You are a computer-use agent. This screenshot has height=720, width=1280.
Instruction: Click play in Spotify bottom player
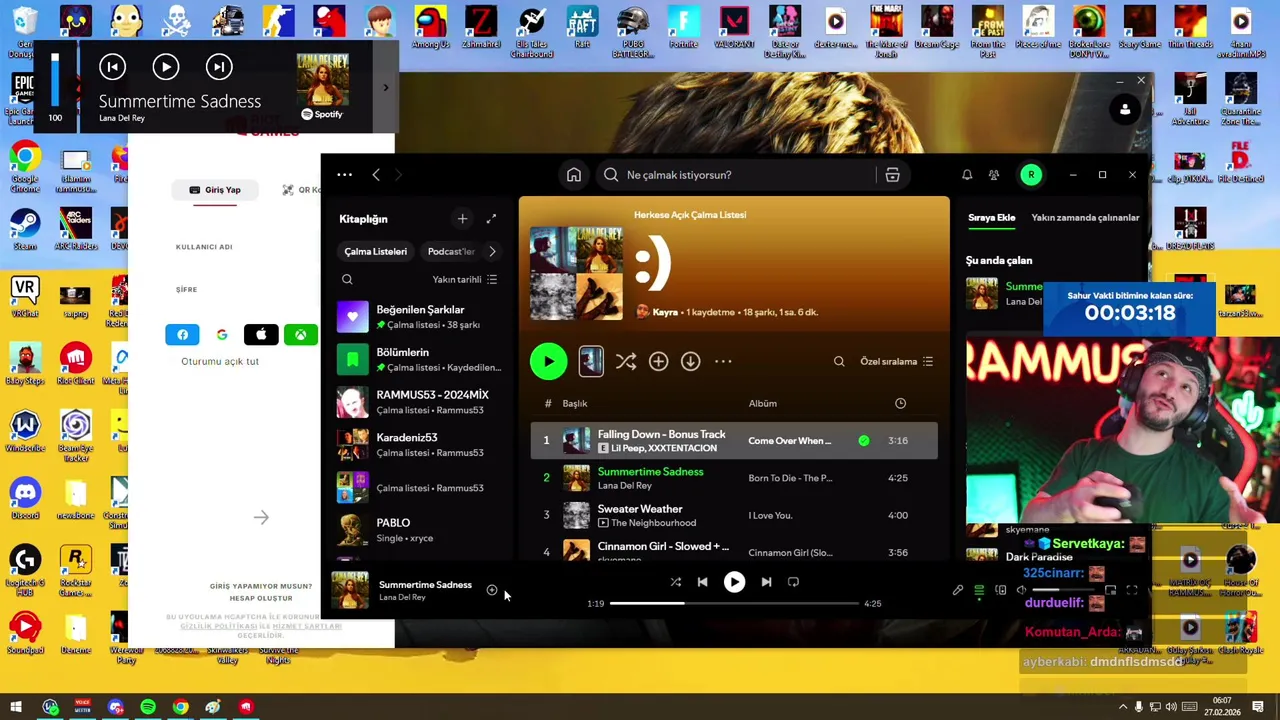point(734,582)
